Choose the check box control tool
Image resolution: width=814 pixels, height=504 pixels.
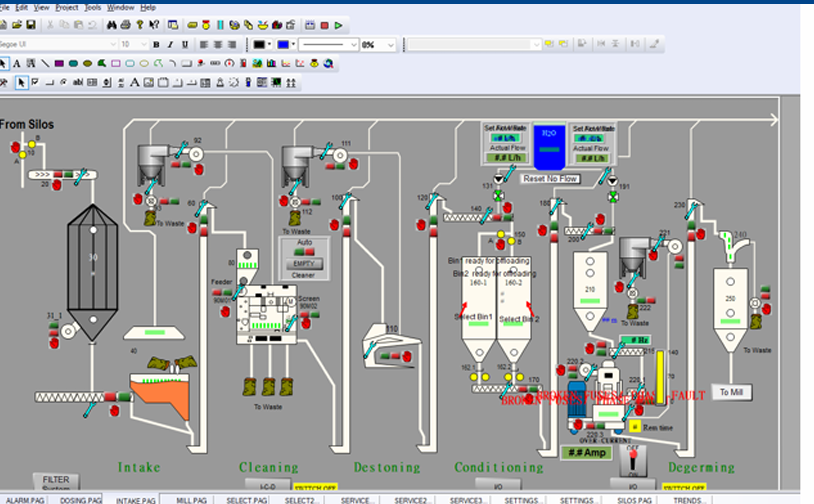(35, 83)
